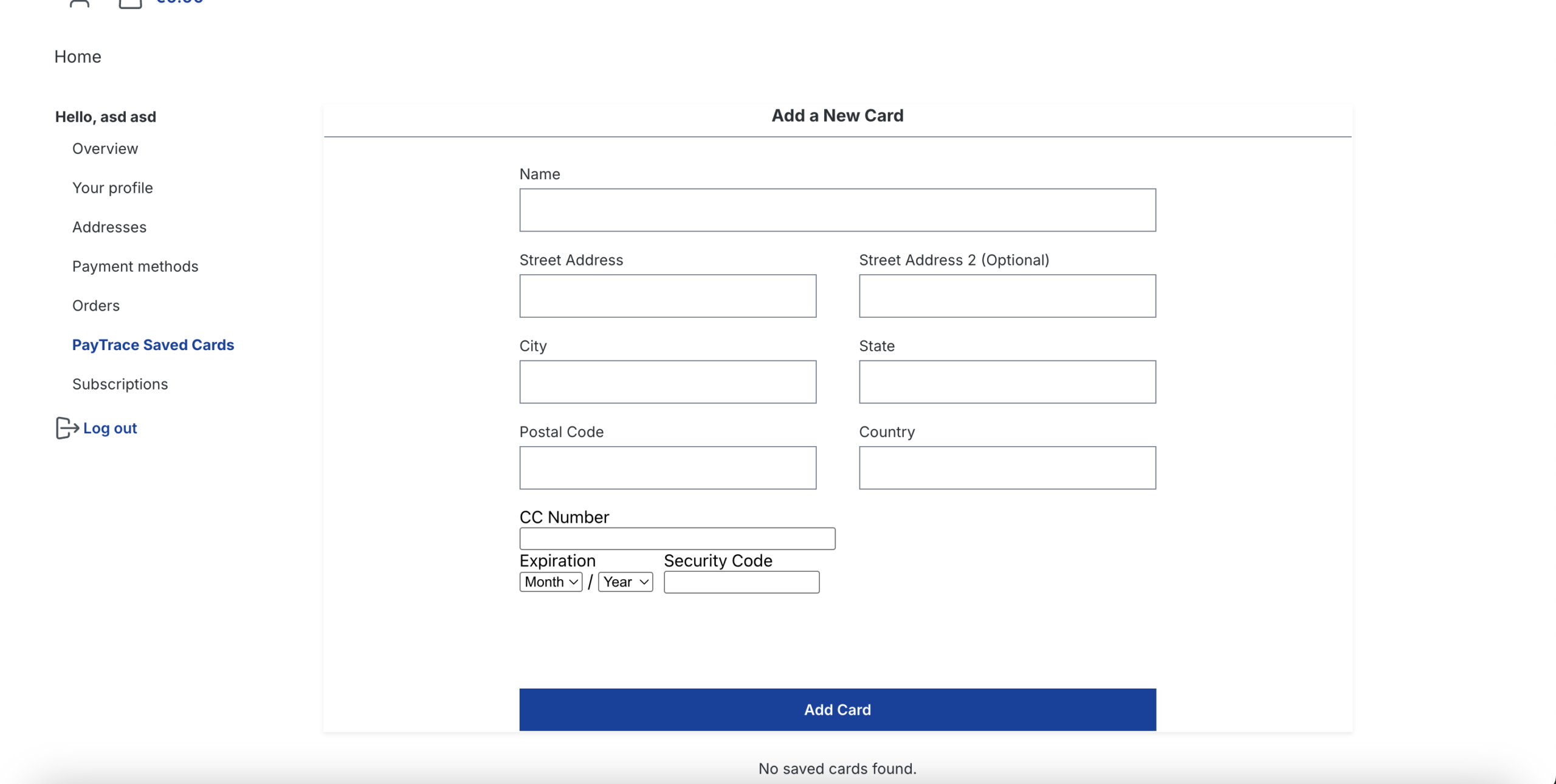The height and width of the screenshot is (784, 1556).
Task: Click the Country input field
Action: [1007, 467]
